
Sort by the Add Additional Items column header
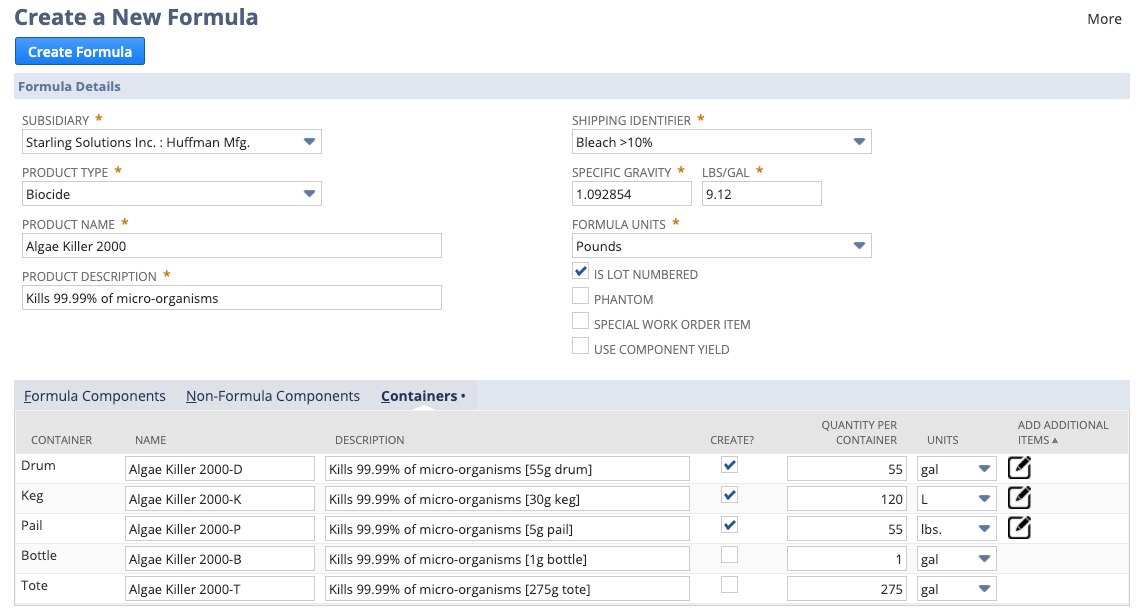[1062, 432]
